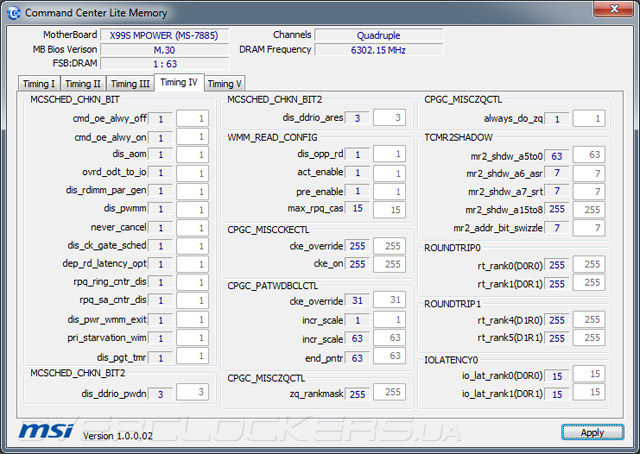
Task: Click CPGC_PATWDBCLCTL cke_override input field
Action: tap(389, 300)
